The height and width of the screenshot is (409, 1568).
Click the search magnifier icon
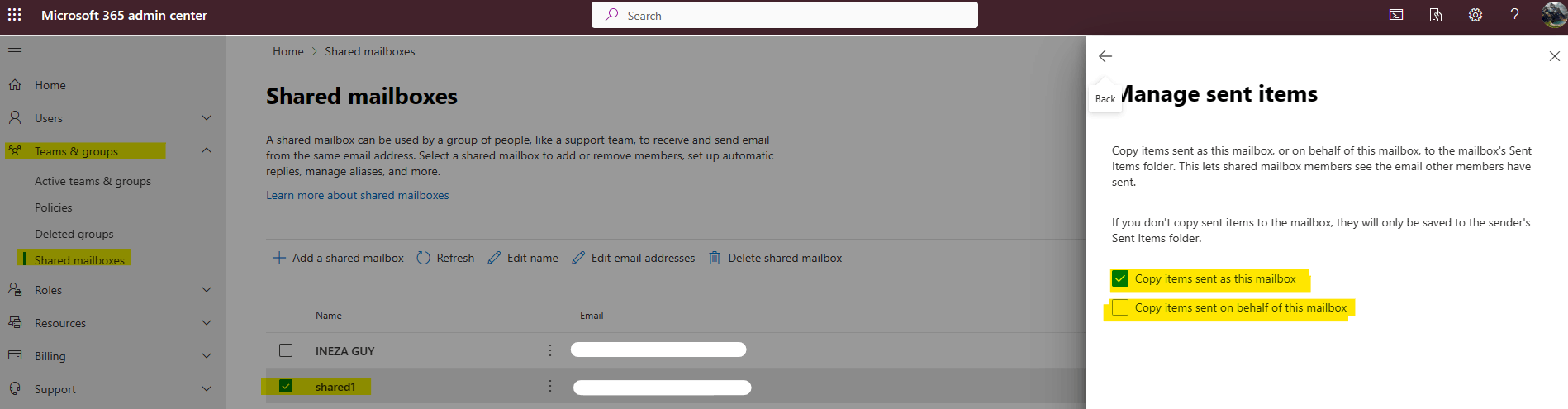click(x=611, y=15)
